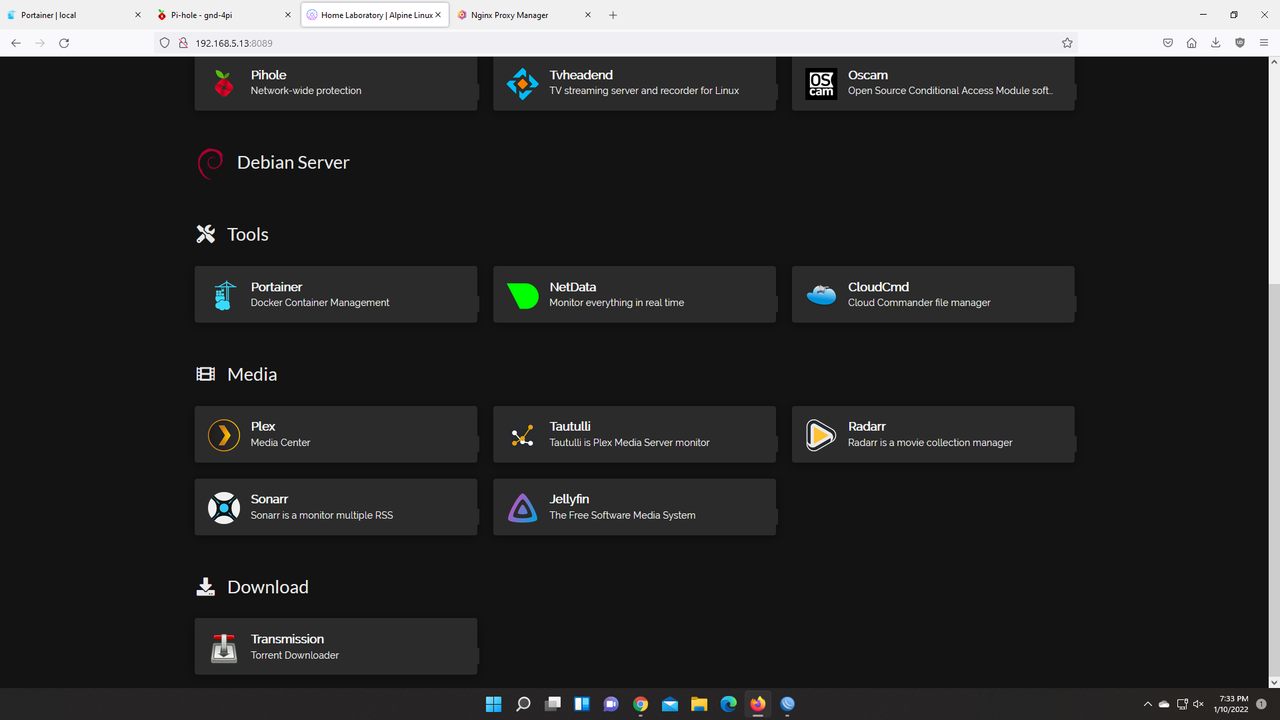This screenshot has height=720, width=1280.
Task: Click the Firefox taskbar icon
Action: pos(758,704)
